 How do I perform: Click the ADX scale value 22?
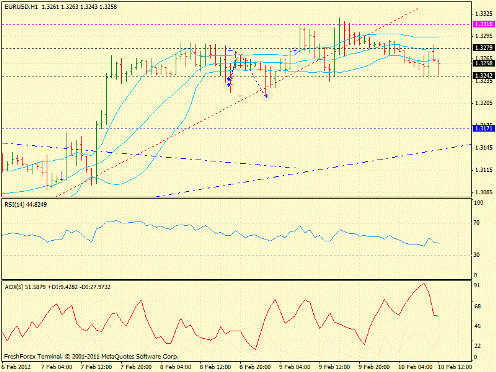[x=477, y=346]
